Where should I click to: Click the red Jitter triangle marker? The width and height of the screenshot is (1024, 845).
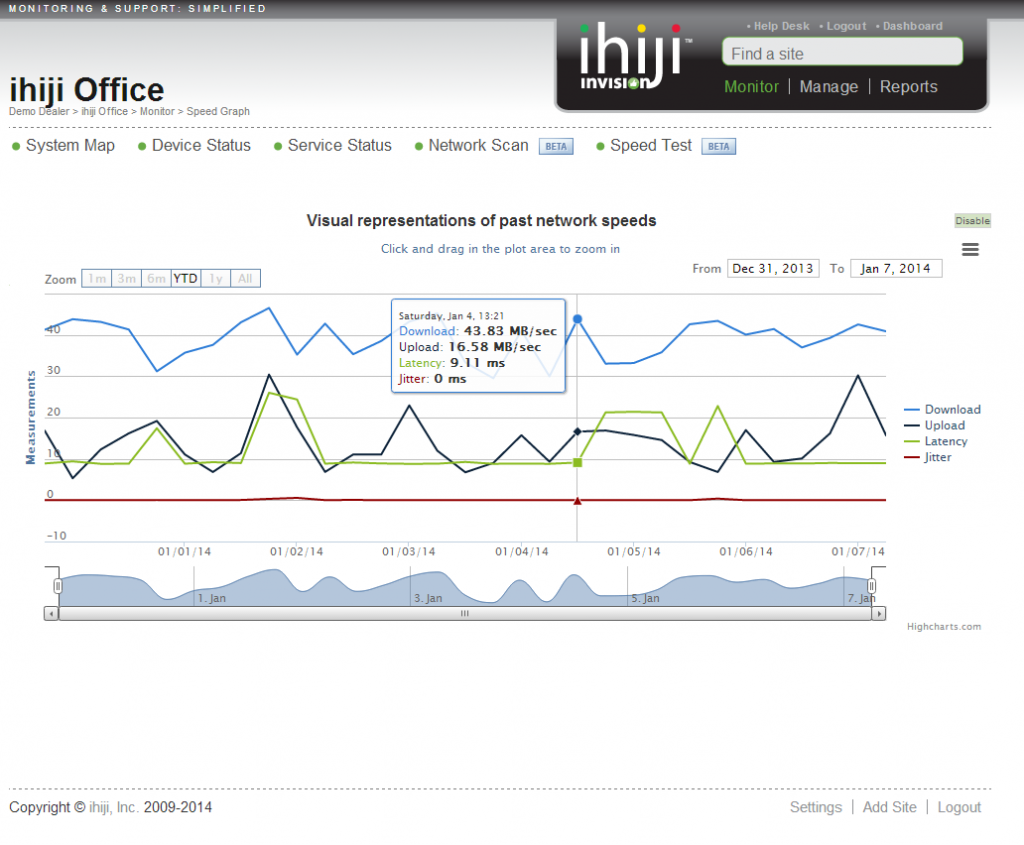[577, 501]
